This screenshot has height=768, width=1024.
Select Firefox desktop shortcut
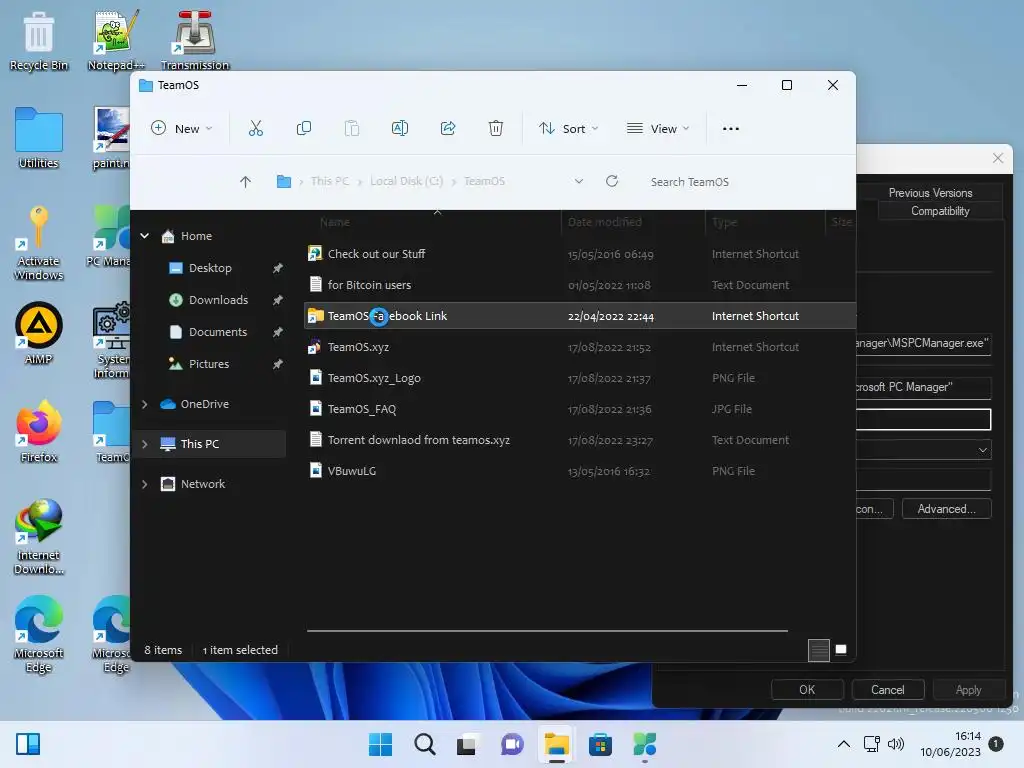39,431
